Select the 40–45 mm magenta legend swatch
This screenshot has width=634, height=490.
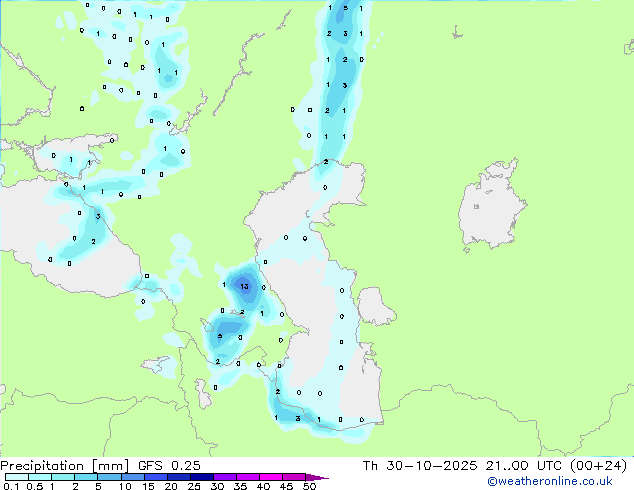point(271,477)
